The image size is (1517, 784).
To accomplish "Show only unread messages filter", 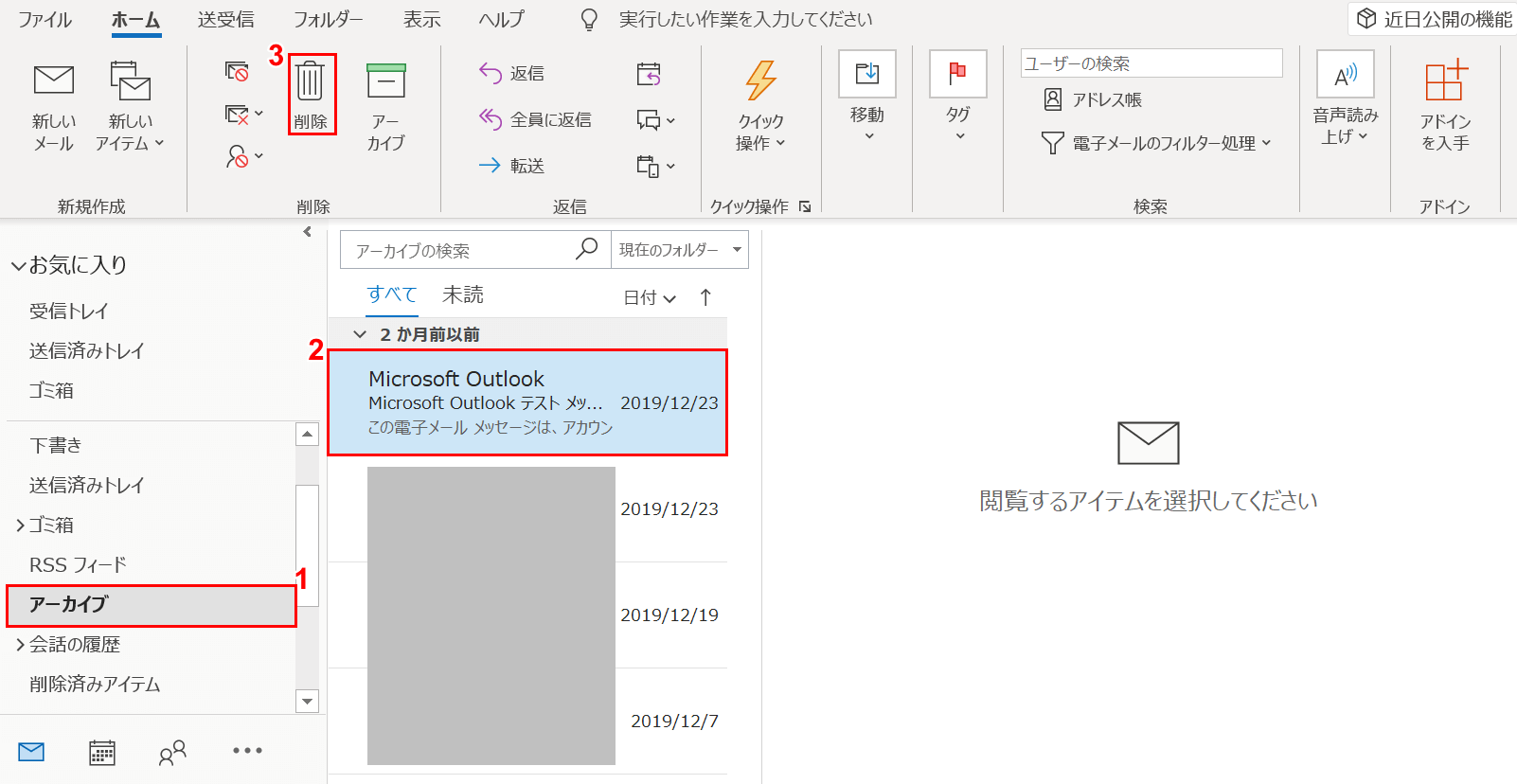I will (463, 295).
